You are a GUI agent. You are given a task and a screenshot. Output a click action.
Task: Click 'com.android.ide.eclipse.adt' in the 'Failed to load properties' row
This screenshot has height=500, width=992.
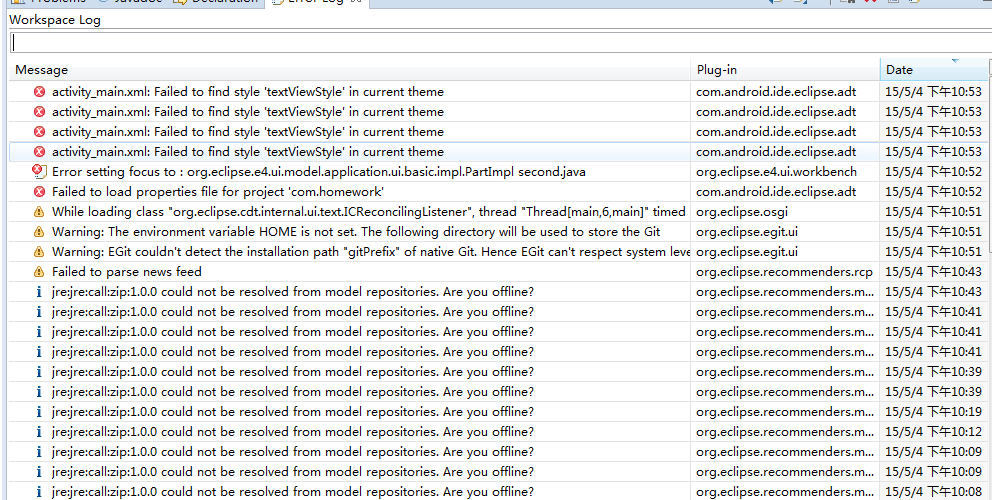776,191
